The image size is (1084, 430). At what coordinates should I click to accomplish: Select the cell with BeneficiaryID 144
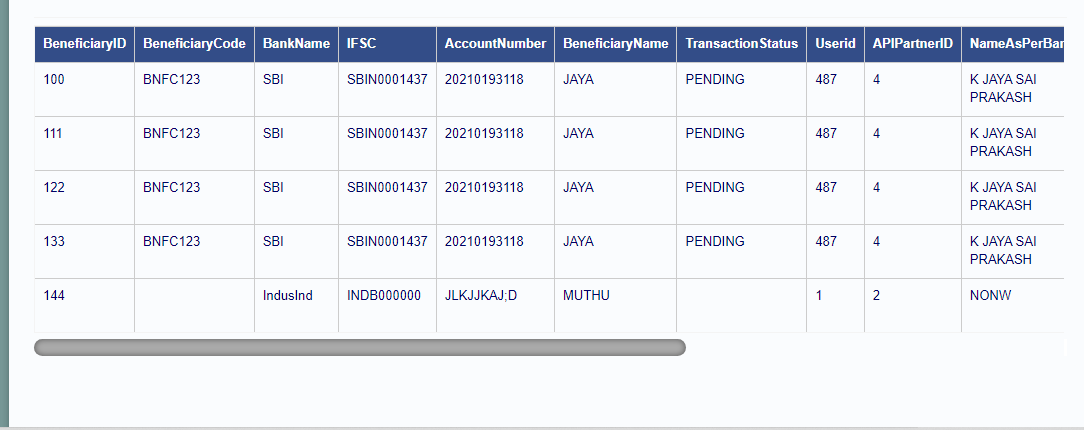[x=84, y=306]
